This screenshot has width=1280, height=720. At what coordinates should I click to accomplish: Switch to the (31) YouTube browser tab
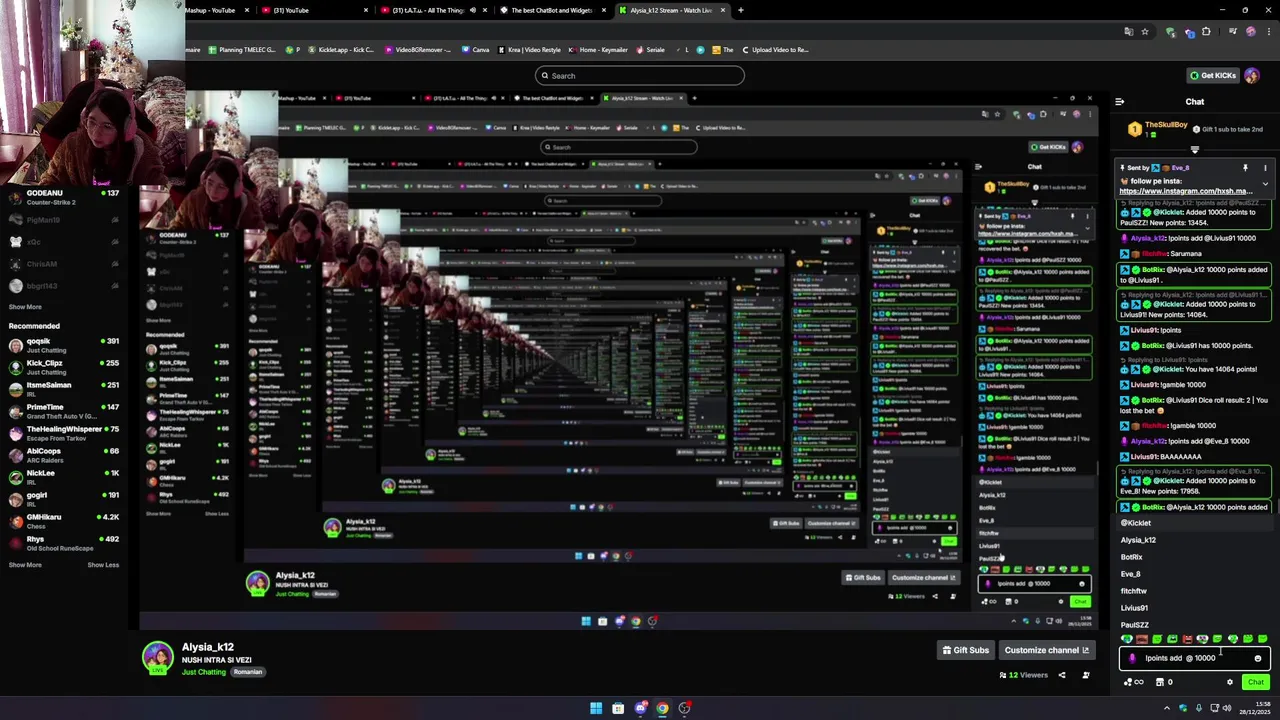(314, 10)
